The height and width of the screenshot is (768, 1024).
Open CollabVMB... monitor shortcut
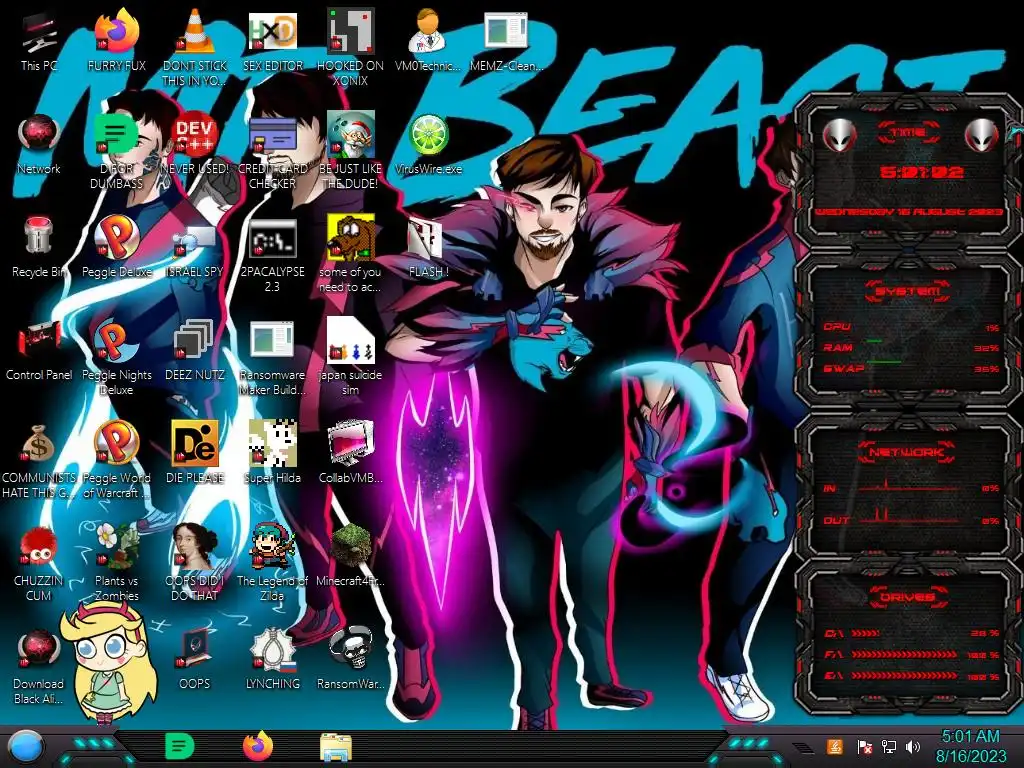(x=350, y=452)
